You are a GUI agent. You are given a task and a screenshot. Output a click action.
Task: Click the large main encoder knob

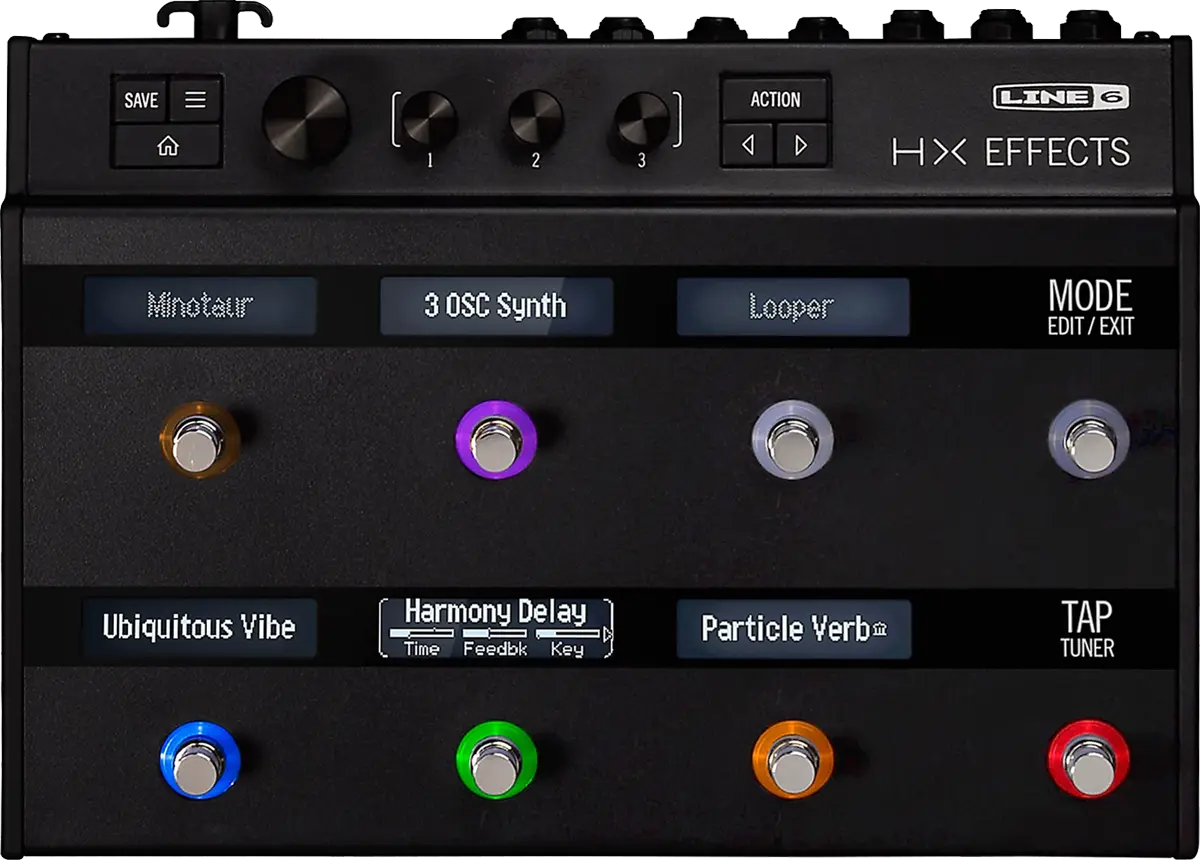[305, 118]
